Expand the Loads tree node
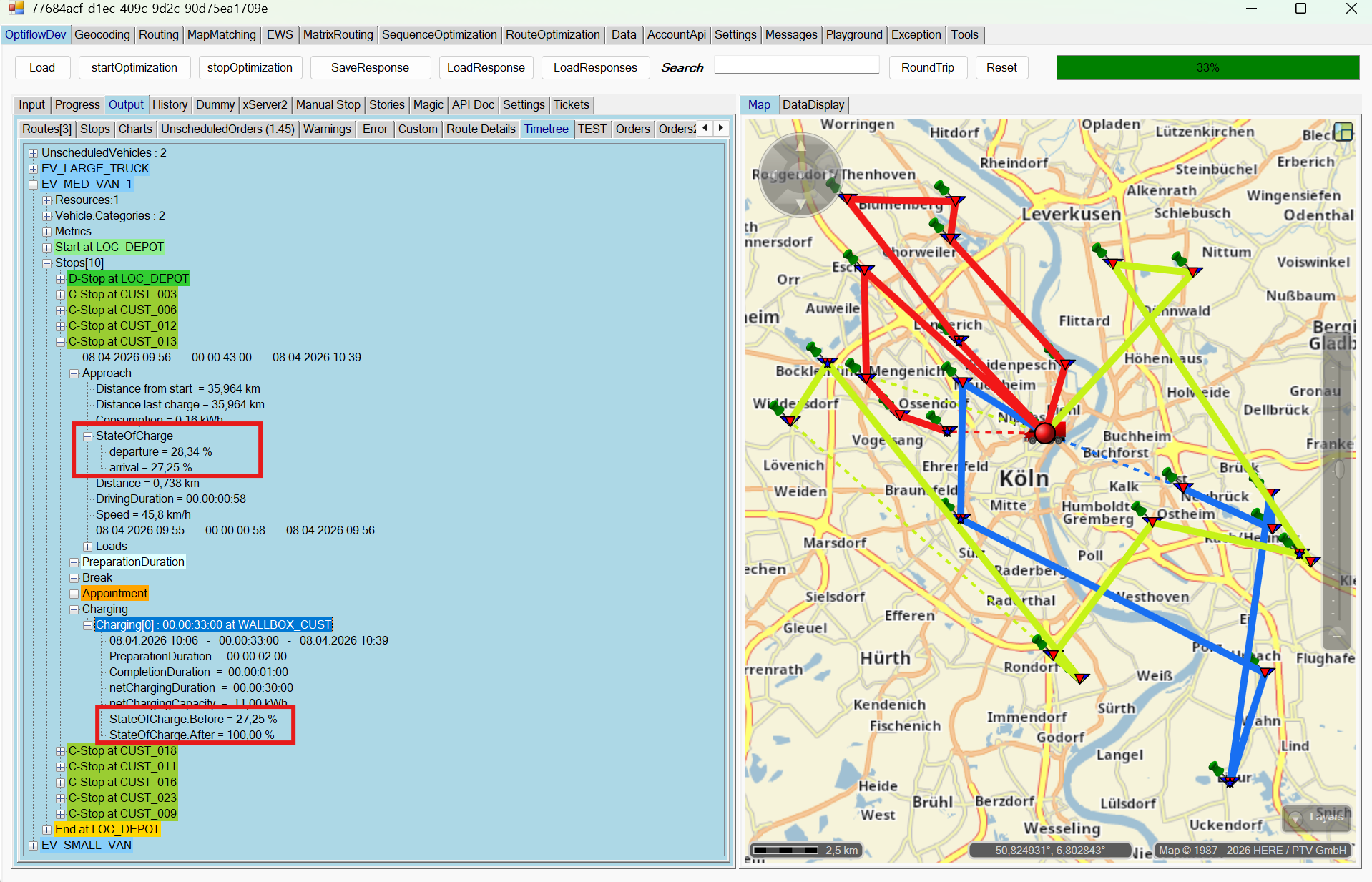This screenshot has width=1372, height=882. tap(87, 547)
